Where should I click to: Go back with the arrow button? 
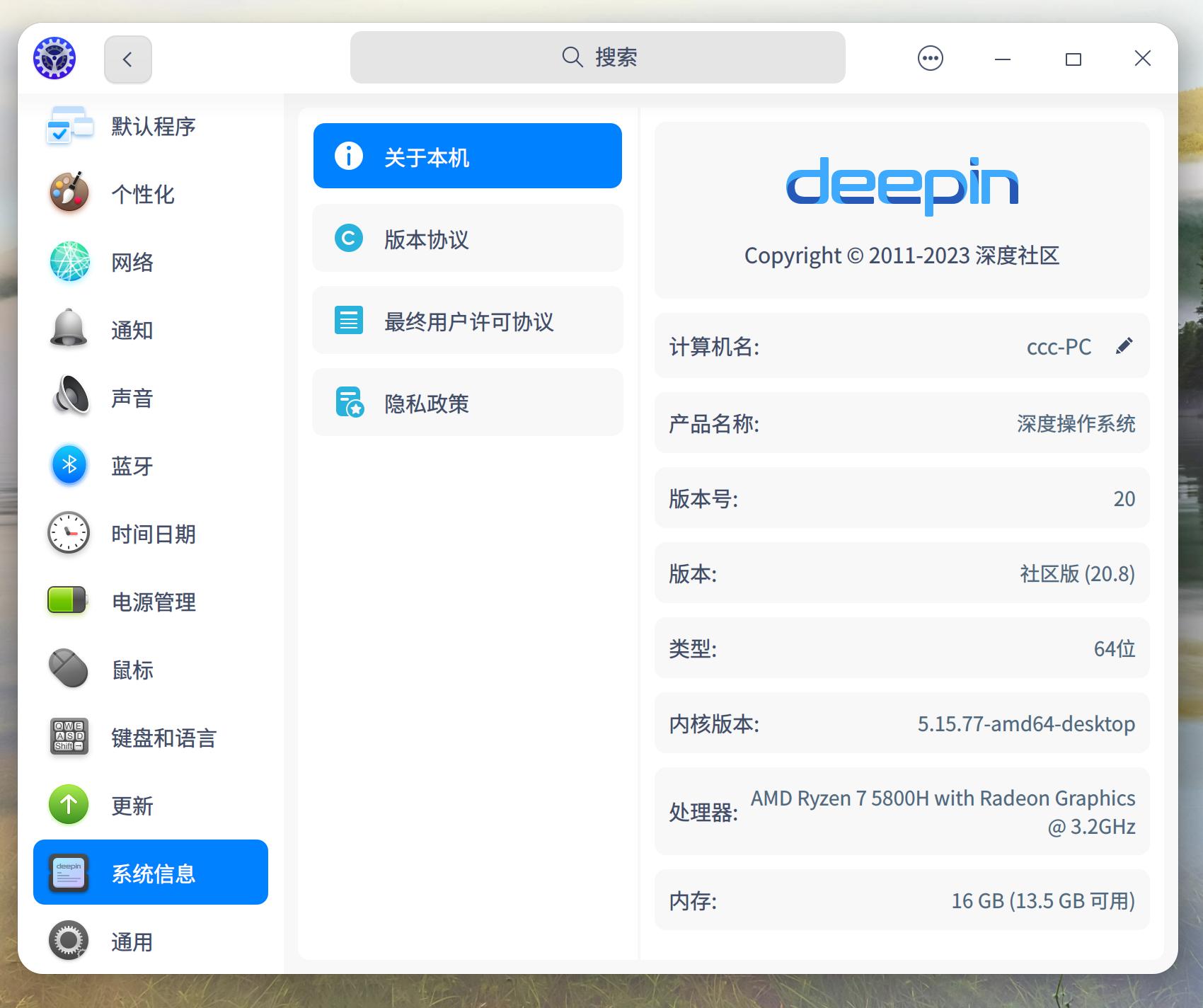coord(128,59)
